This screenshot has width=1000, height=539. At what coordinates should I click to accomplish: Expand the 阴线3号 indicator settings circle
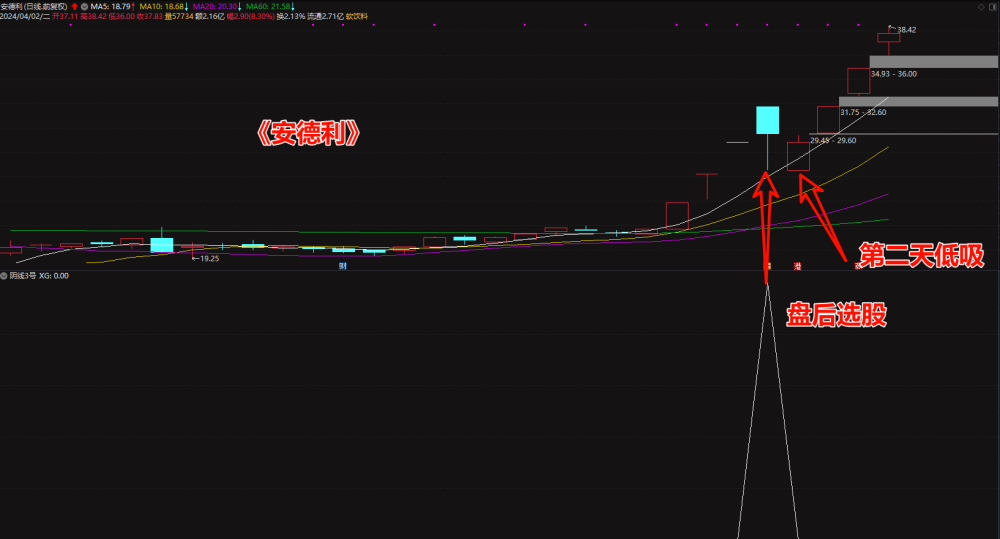click(x=4, y=276)
